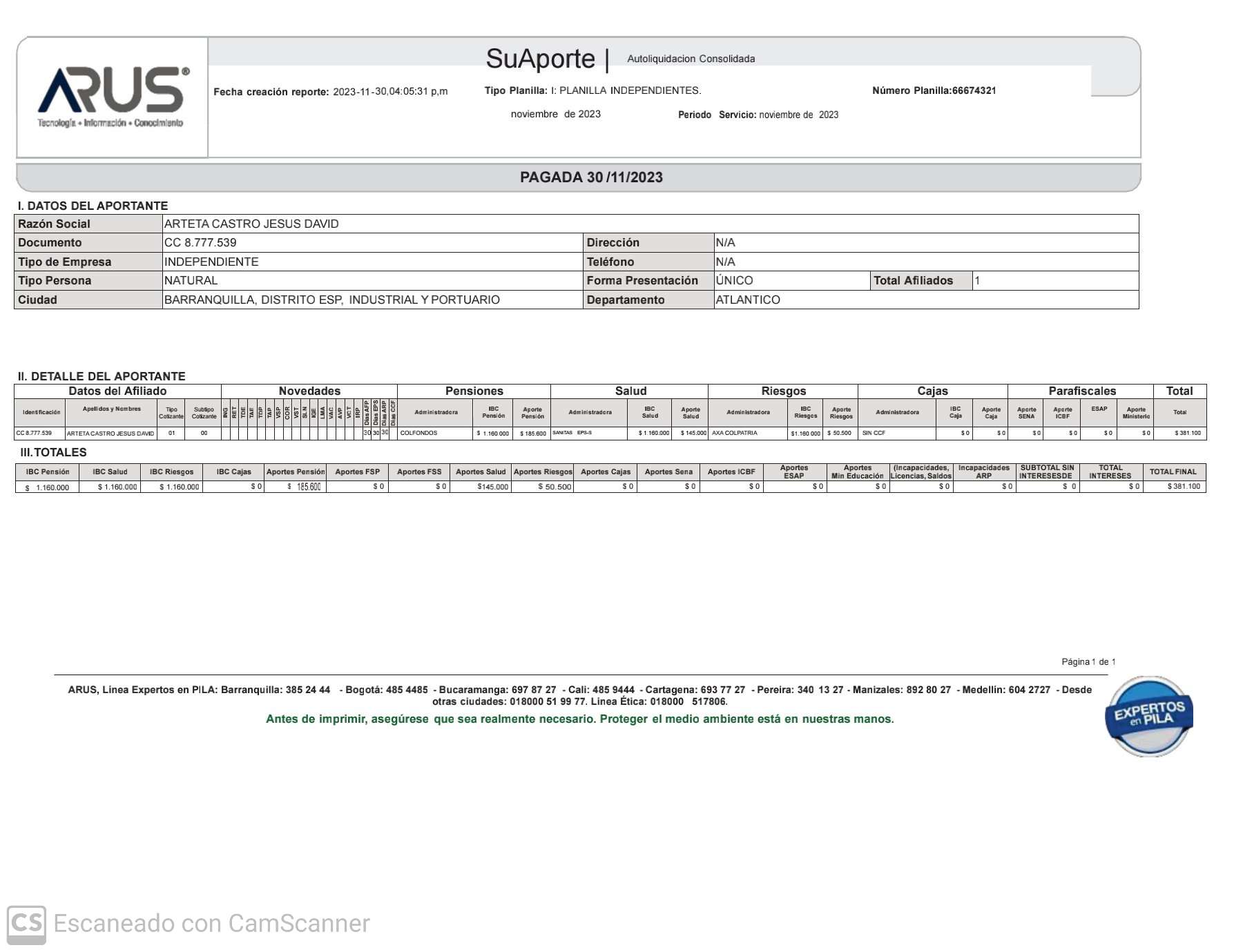Click the Riesgos column group header

[x=783, y=391]
